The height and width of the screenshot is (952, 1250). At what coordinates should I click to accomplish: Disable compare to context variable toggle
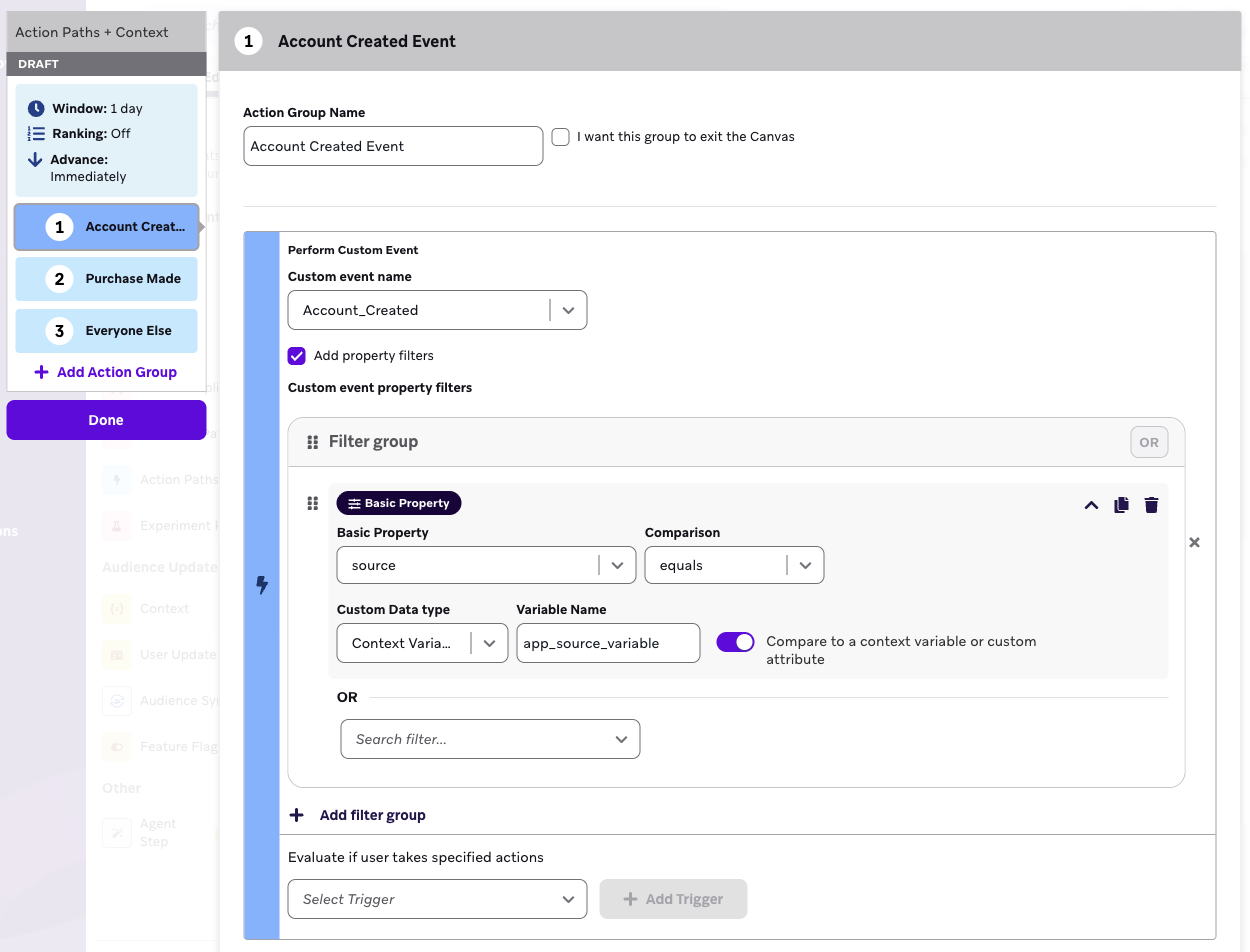pos(735,642)
